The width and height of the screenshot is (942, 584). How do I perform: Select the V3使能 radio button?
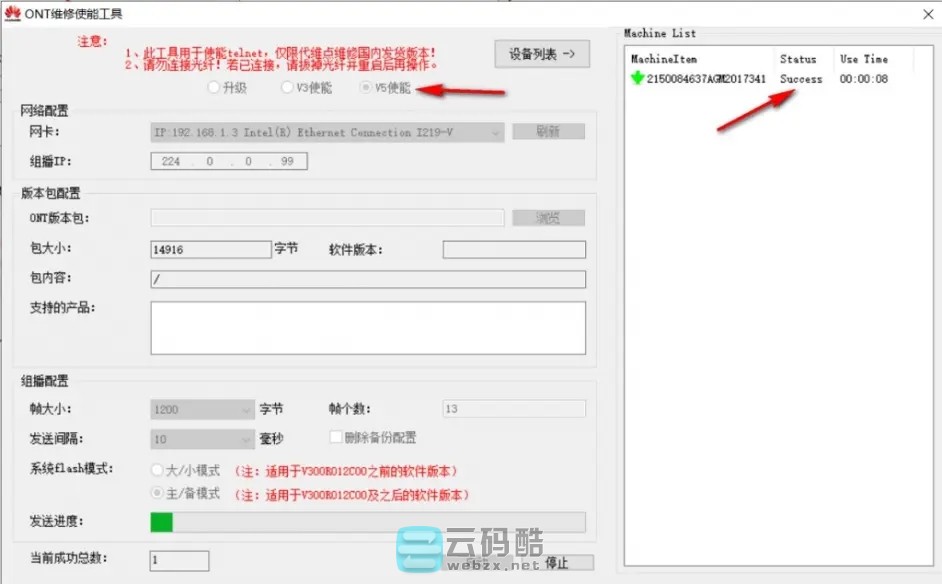(x=287, y=87)
